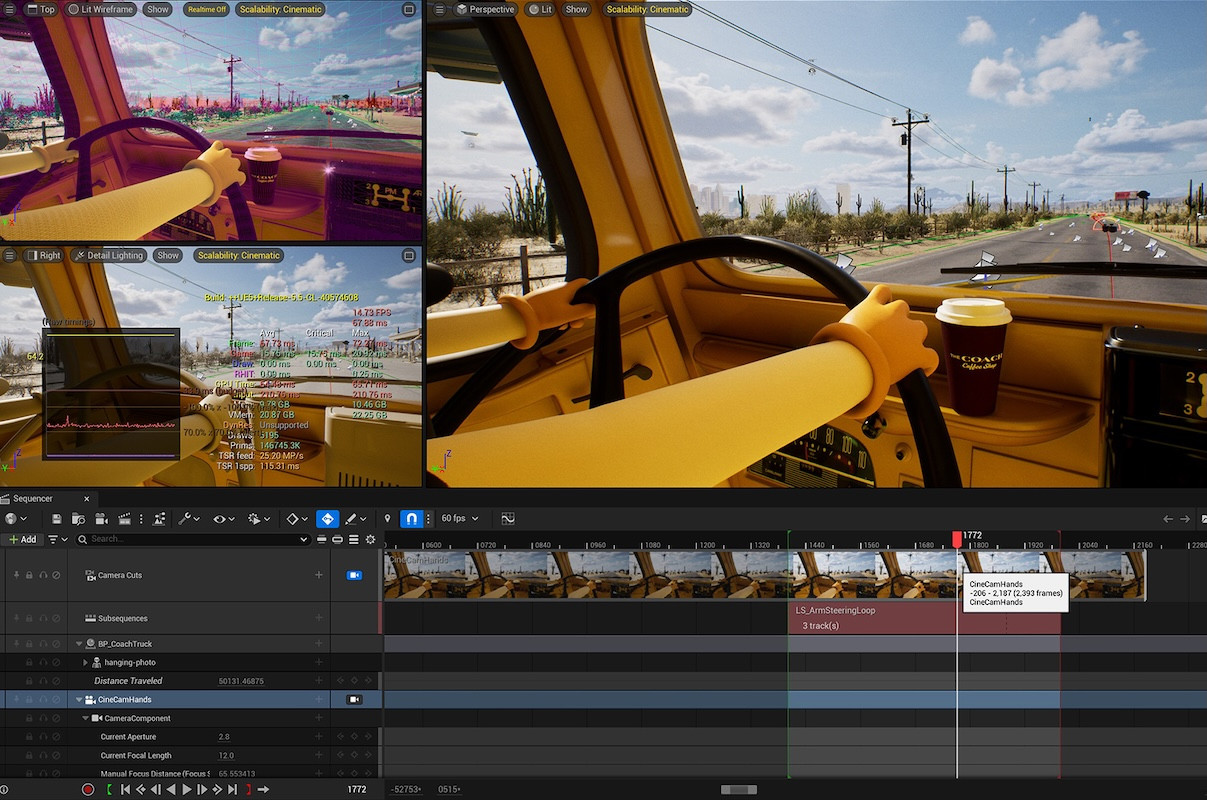Open the Render Movie clapperboard icon
This screenshot has width=1207, height=800.
coord(125,519)
